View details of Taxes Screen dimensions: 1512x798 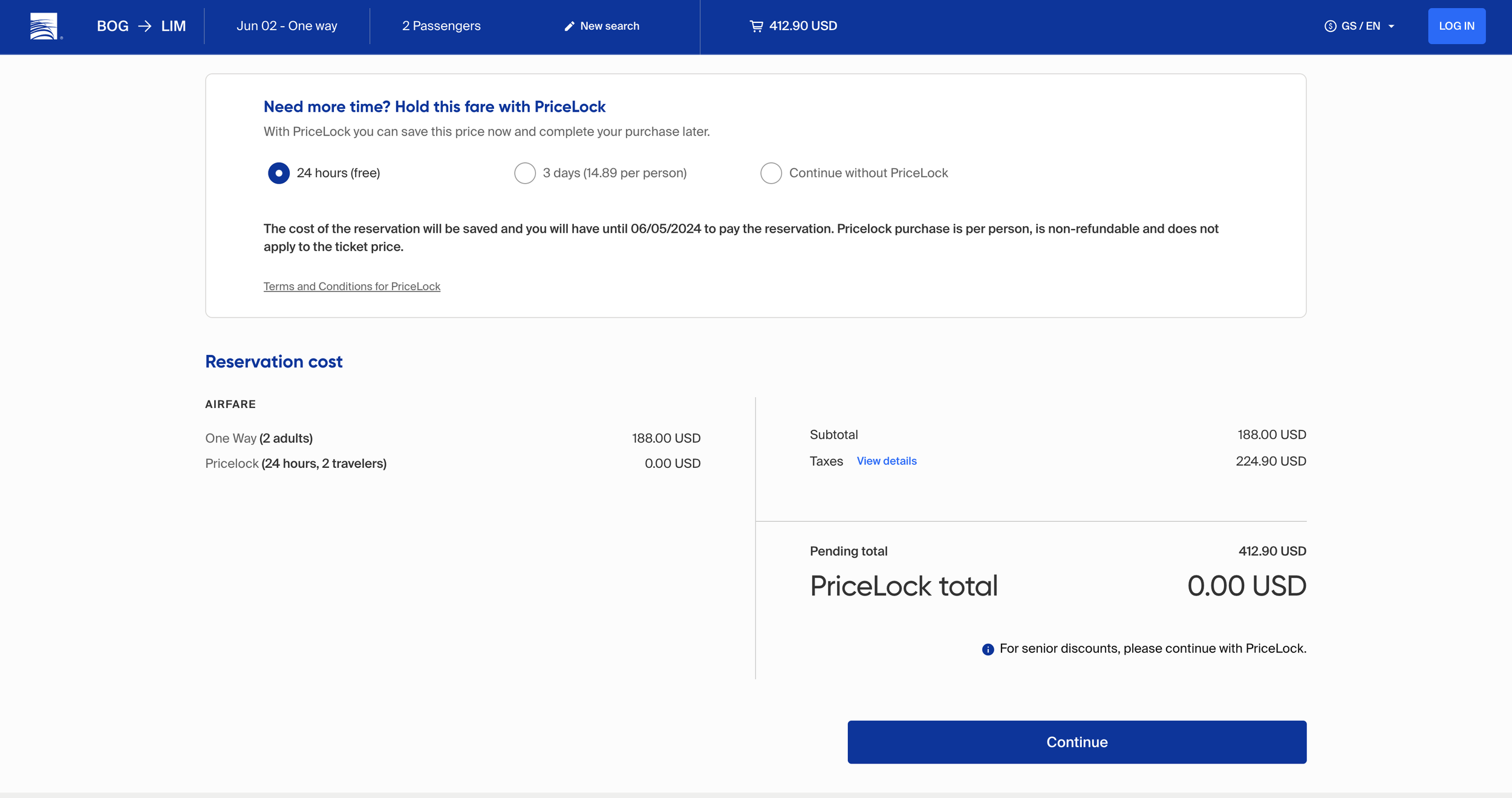pos(886,461)
